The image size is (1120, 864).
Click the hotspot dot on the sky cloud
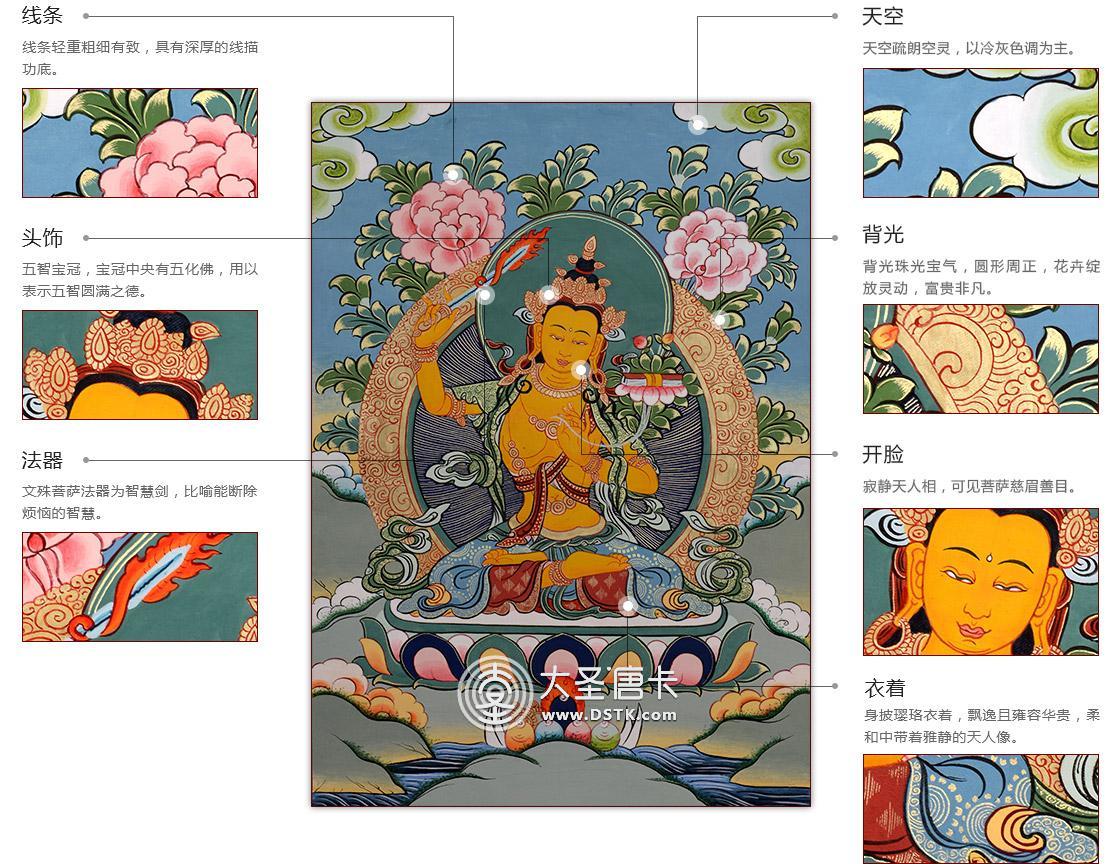pos(698,125)
